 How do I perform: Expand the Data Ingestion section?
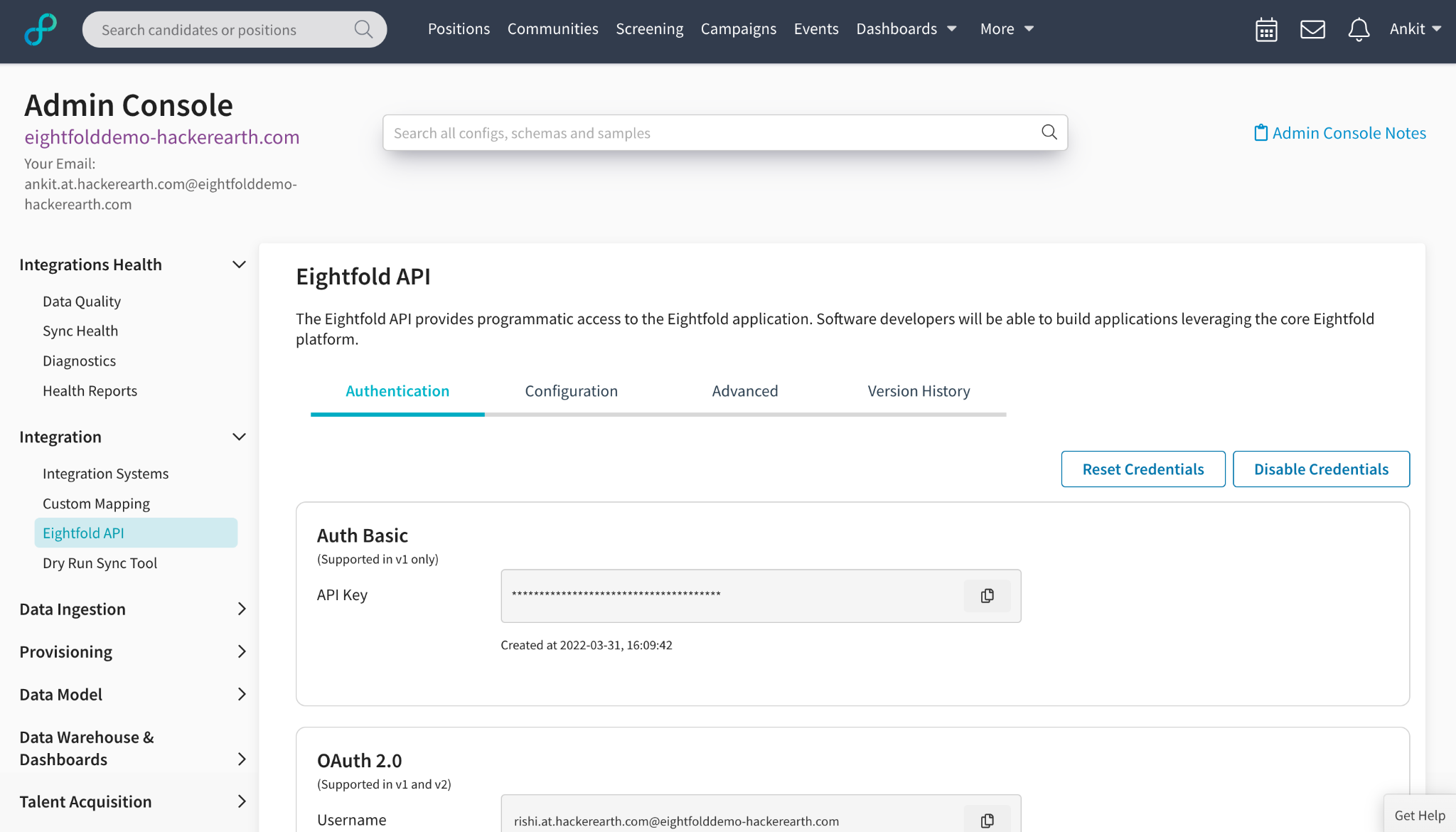tap(242, 609)
